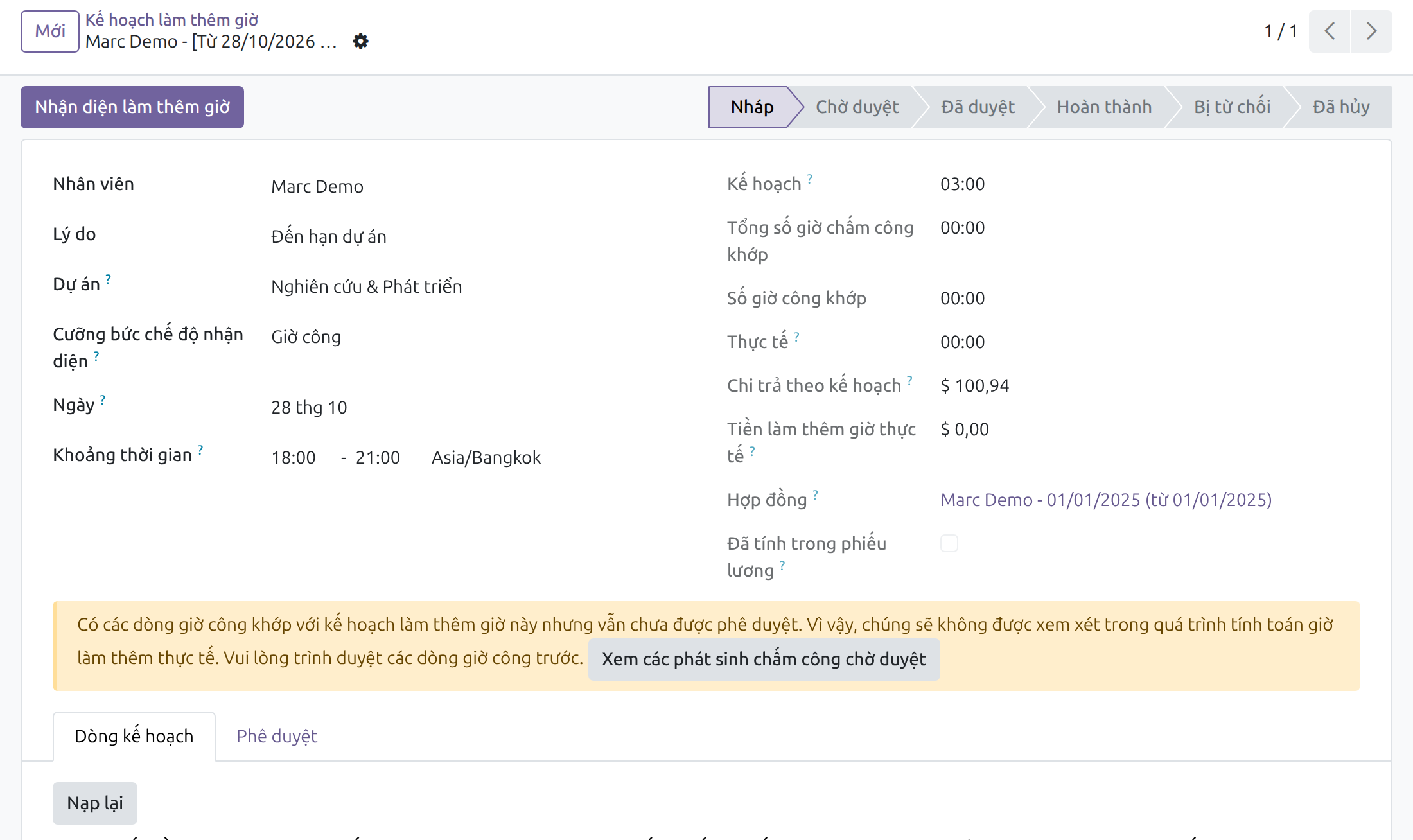This screenshot has height=840, width=1413.
Task: Show help for Tiền làm thêm giờ thực tế
Action: [x=752, y=451]
